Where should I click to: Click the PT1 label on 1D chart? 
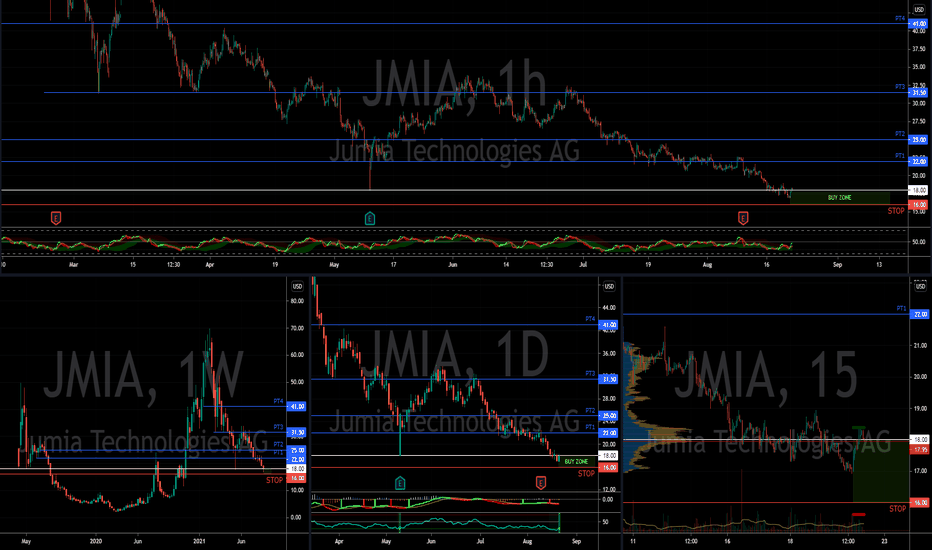tap(590, 427)
